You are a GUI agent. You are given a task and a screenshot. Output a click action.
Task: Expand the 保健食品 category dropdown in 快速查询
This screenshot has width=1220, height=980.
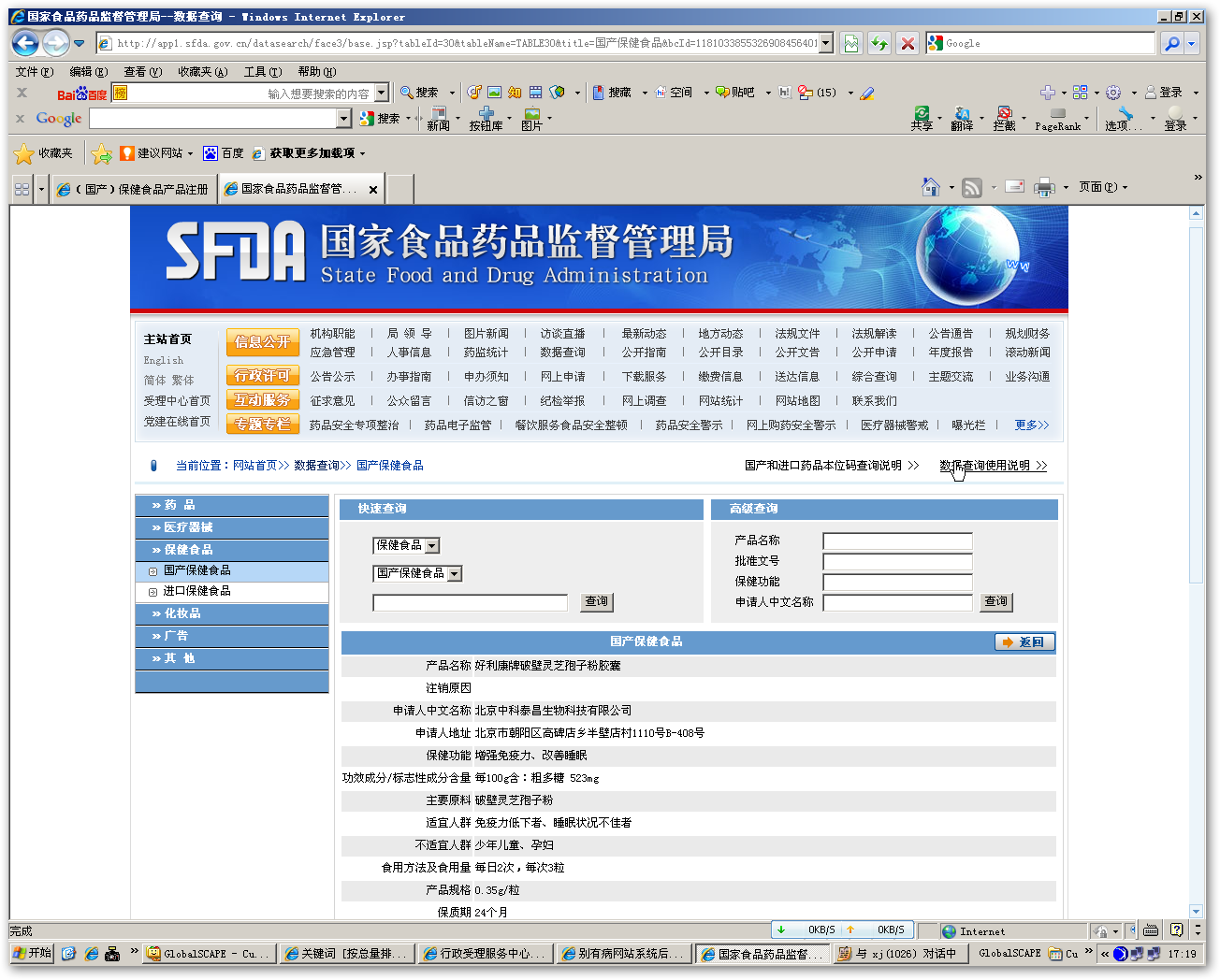coord(431,545)
